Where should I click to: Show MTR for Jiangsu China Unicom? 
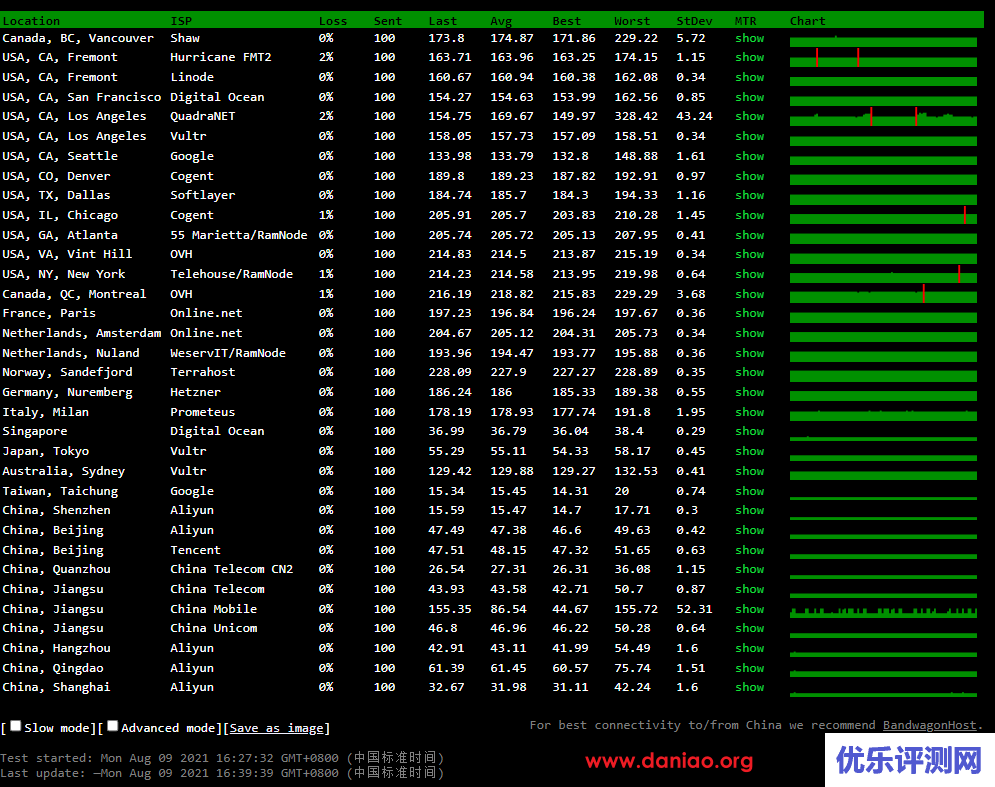coord(749,628)
